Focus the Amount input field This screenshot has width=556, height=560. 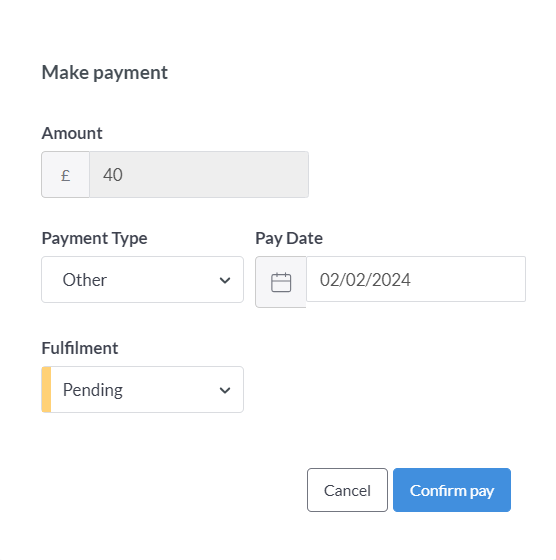click(x=199, y=175)
